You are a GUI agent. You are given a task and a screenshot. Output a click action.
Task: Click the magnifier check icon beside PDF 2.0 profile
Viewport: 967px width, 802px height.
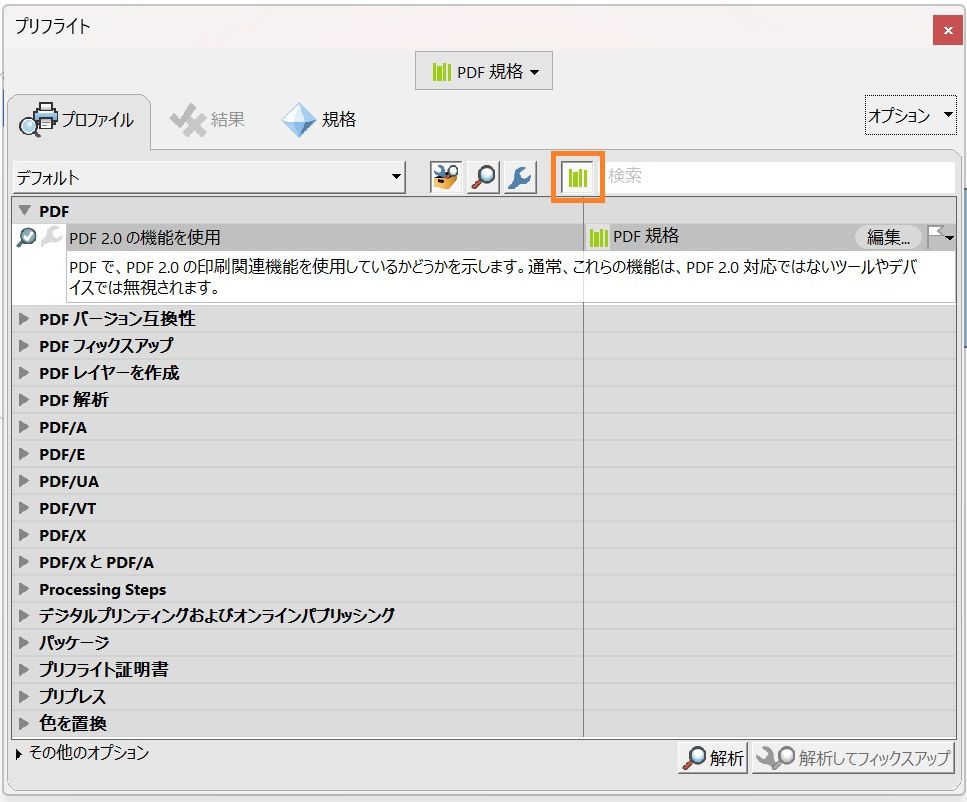point(27,237)
